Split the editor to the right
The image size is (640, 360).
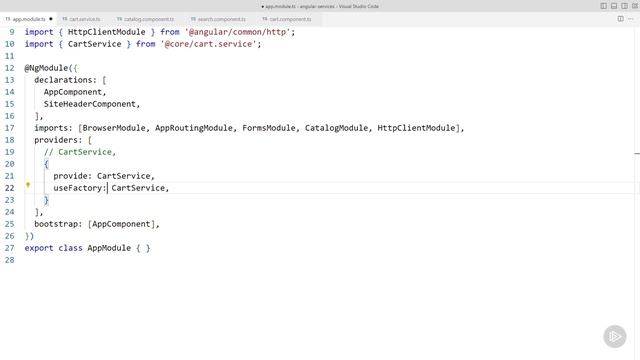click(620, 19)
